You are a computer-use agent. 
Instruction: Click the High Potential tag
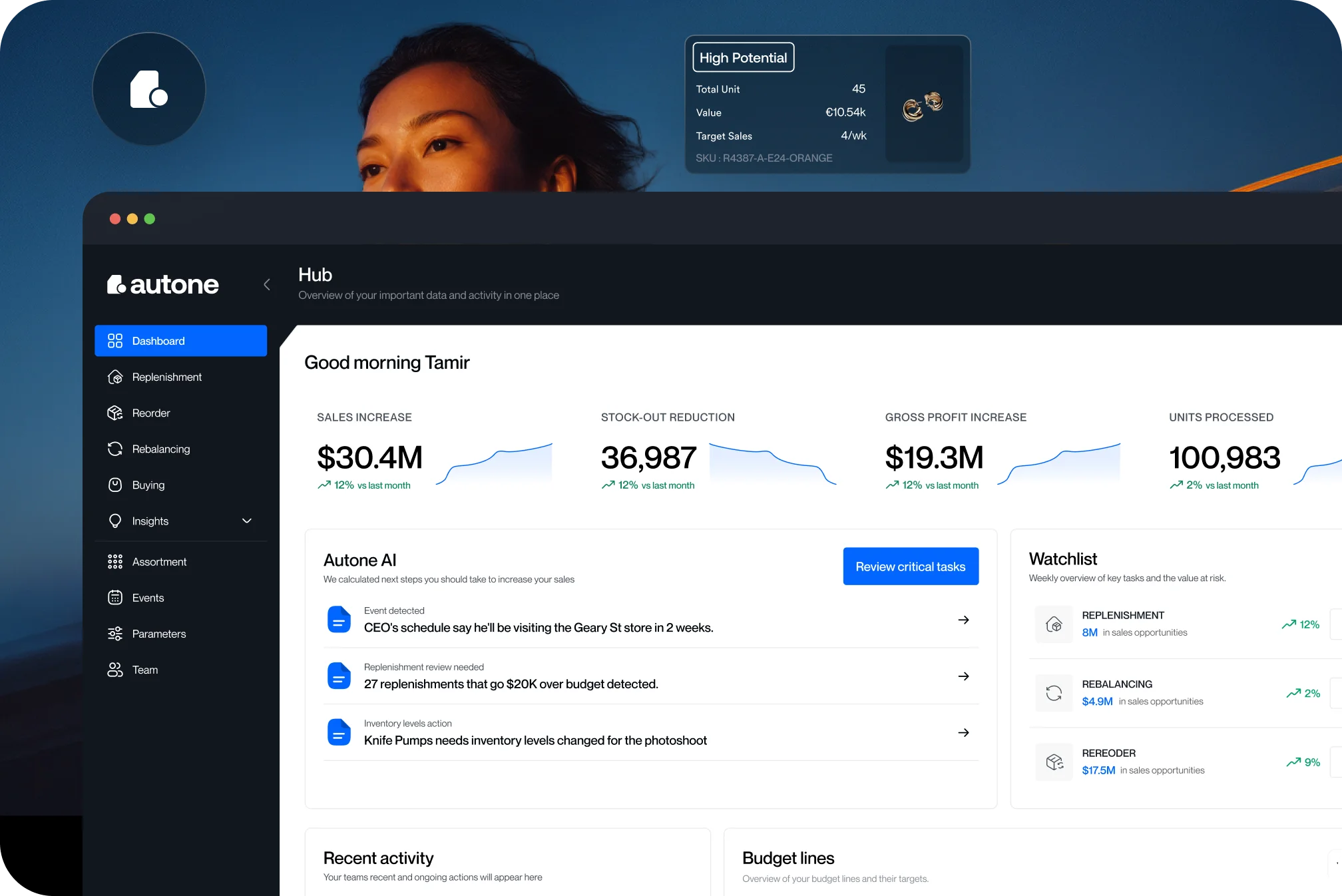pos(743,58)
